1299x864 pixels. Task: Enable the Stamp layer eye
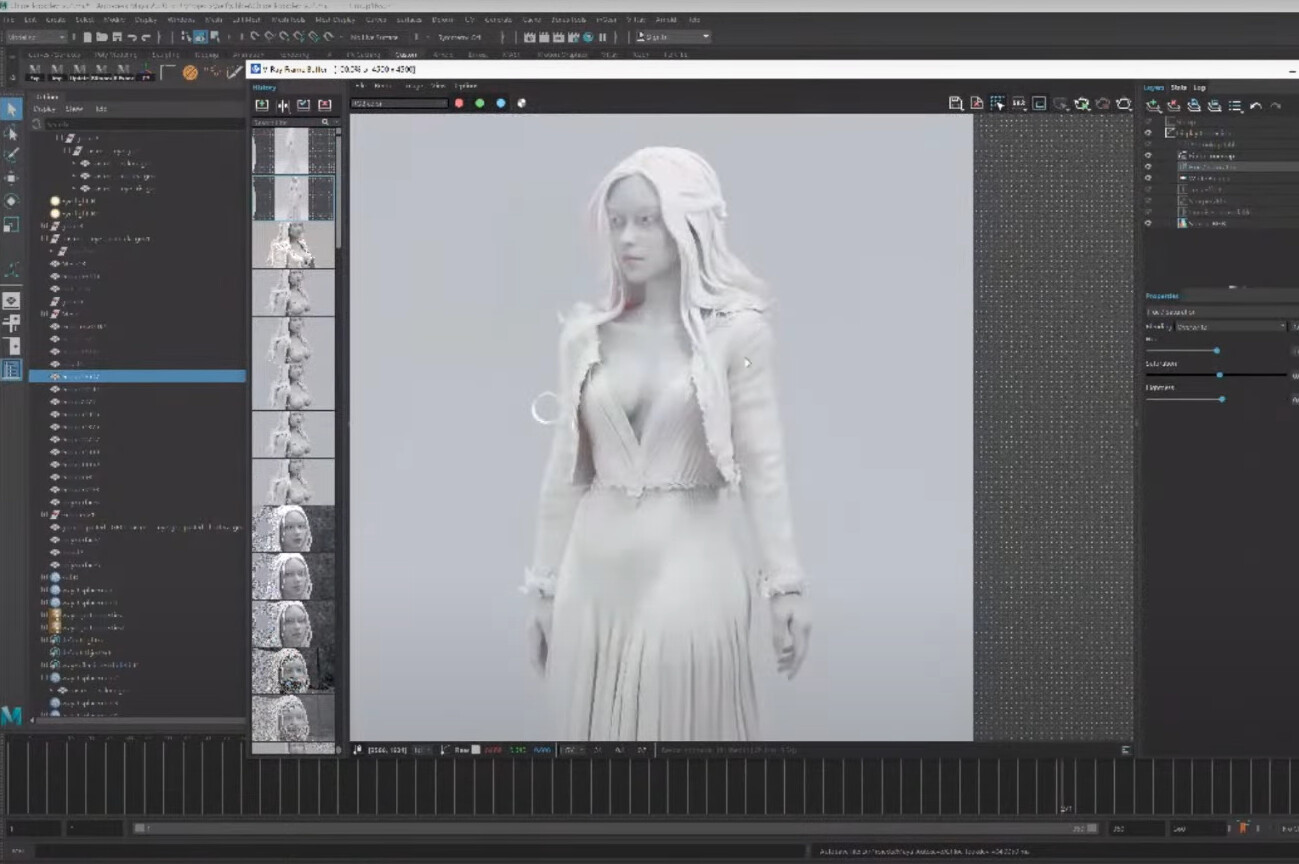point(1148,122)
